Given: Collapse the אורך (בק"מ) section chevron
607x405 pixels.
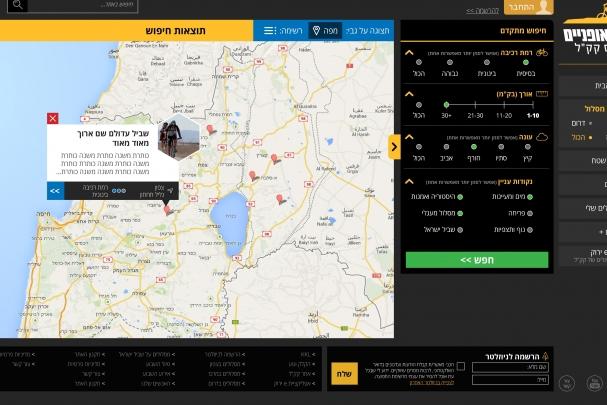Looking at the screenshot, I should click(x=409, y=94).
